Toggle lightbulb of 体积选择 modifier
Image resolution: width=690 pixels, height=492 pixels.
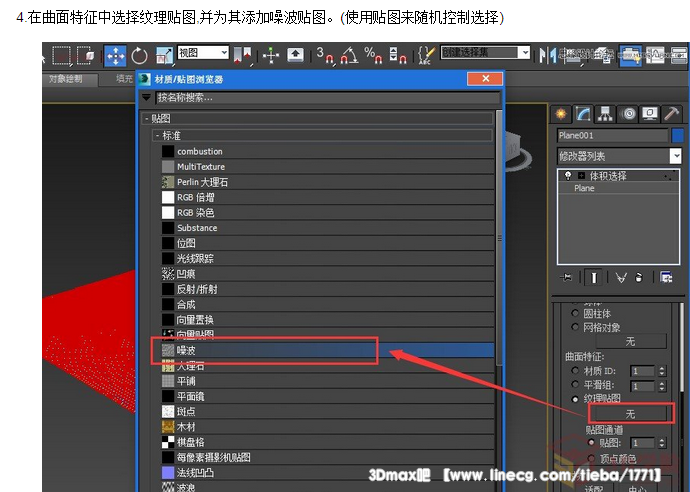pos(568,176)
